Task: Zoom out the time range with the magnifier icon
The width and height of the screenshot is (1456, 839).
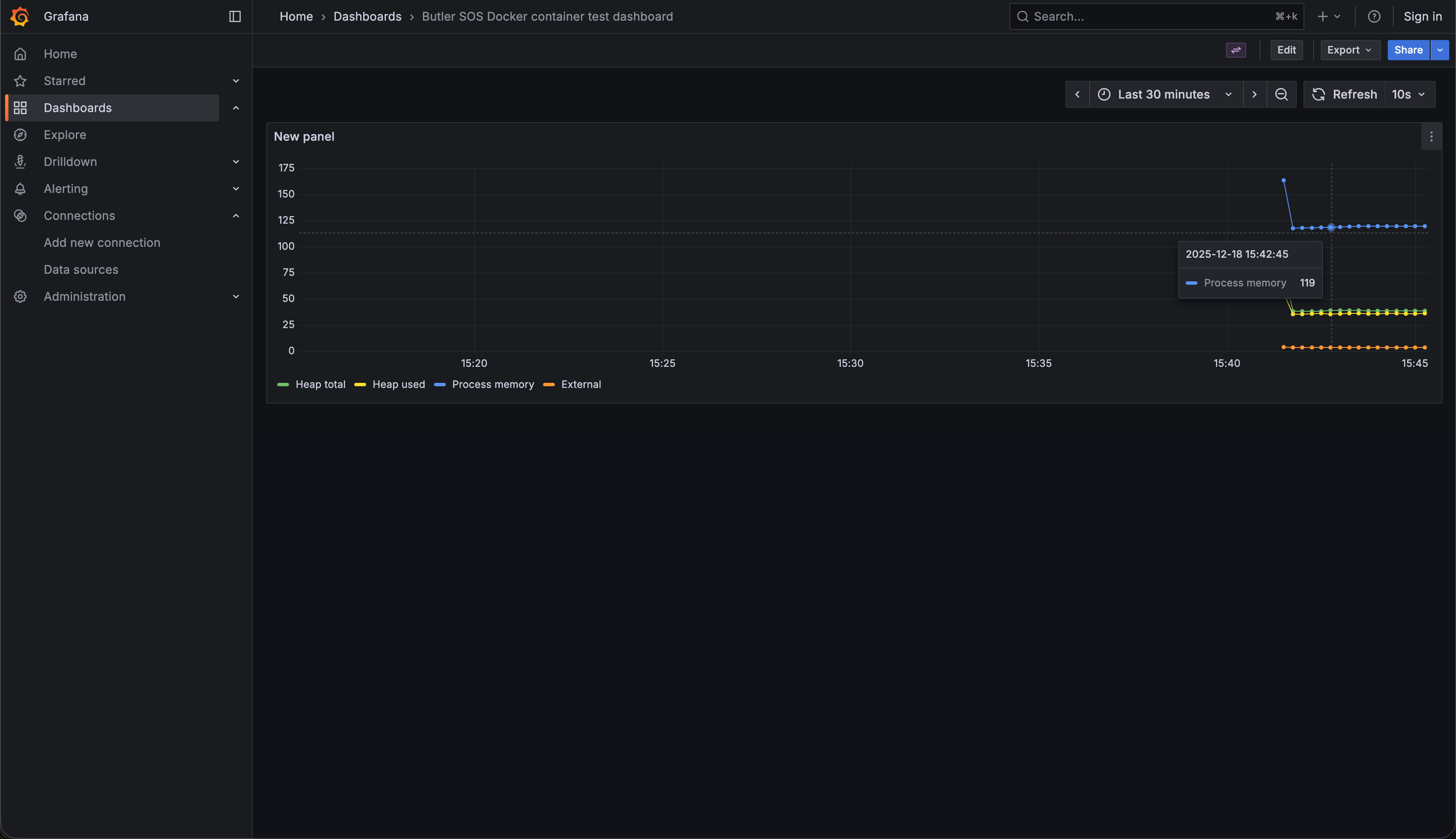Action: (1281, 94)
